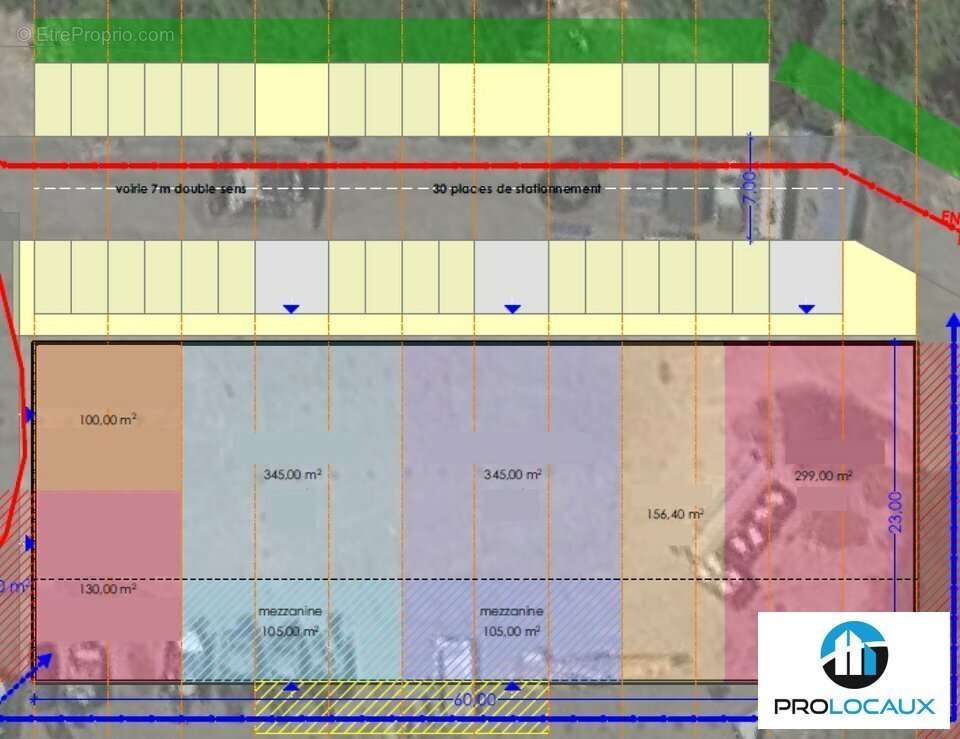Click the diagonal blue arrow at the bottom-left corner

[x=42, y=662]
